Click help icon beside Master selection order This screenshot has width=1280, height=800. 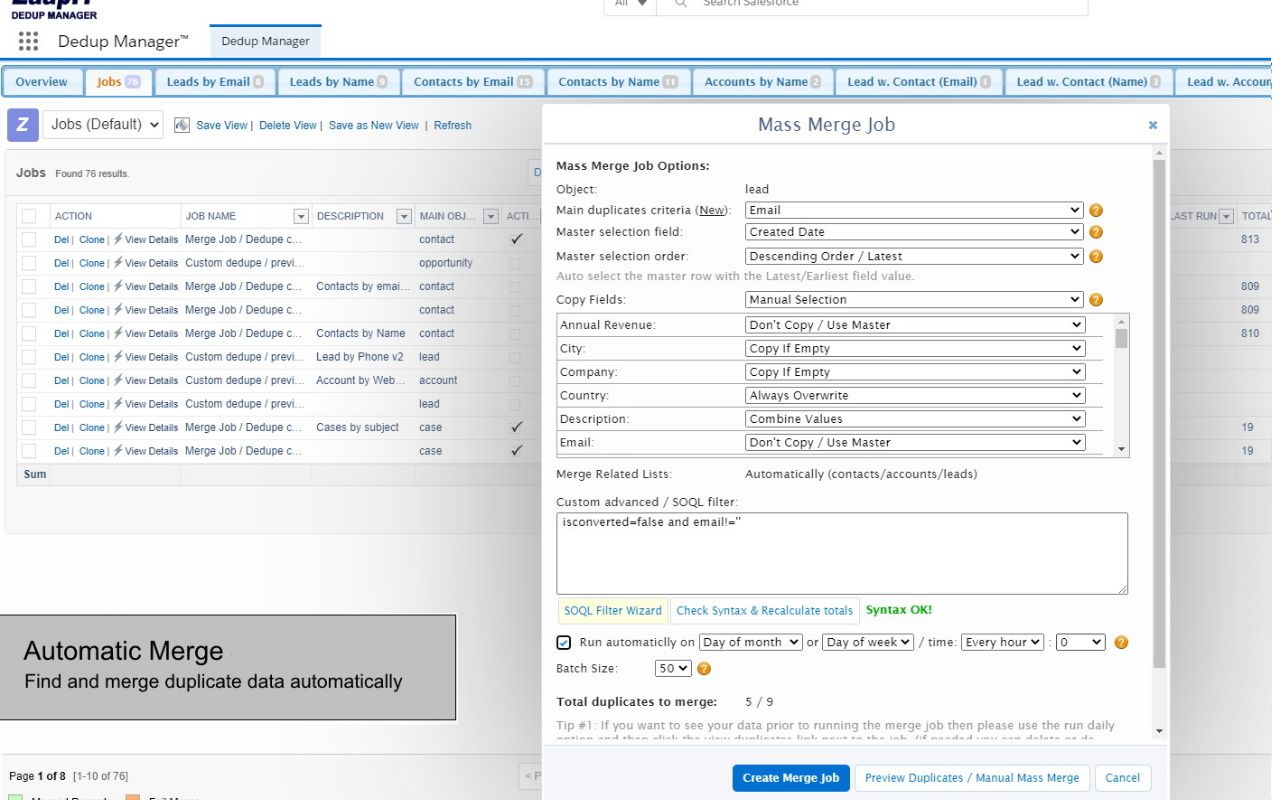(1096, 256)
